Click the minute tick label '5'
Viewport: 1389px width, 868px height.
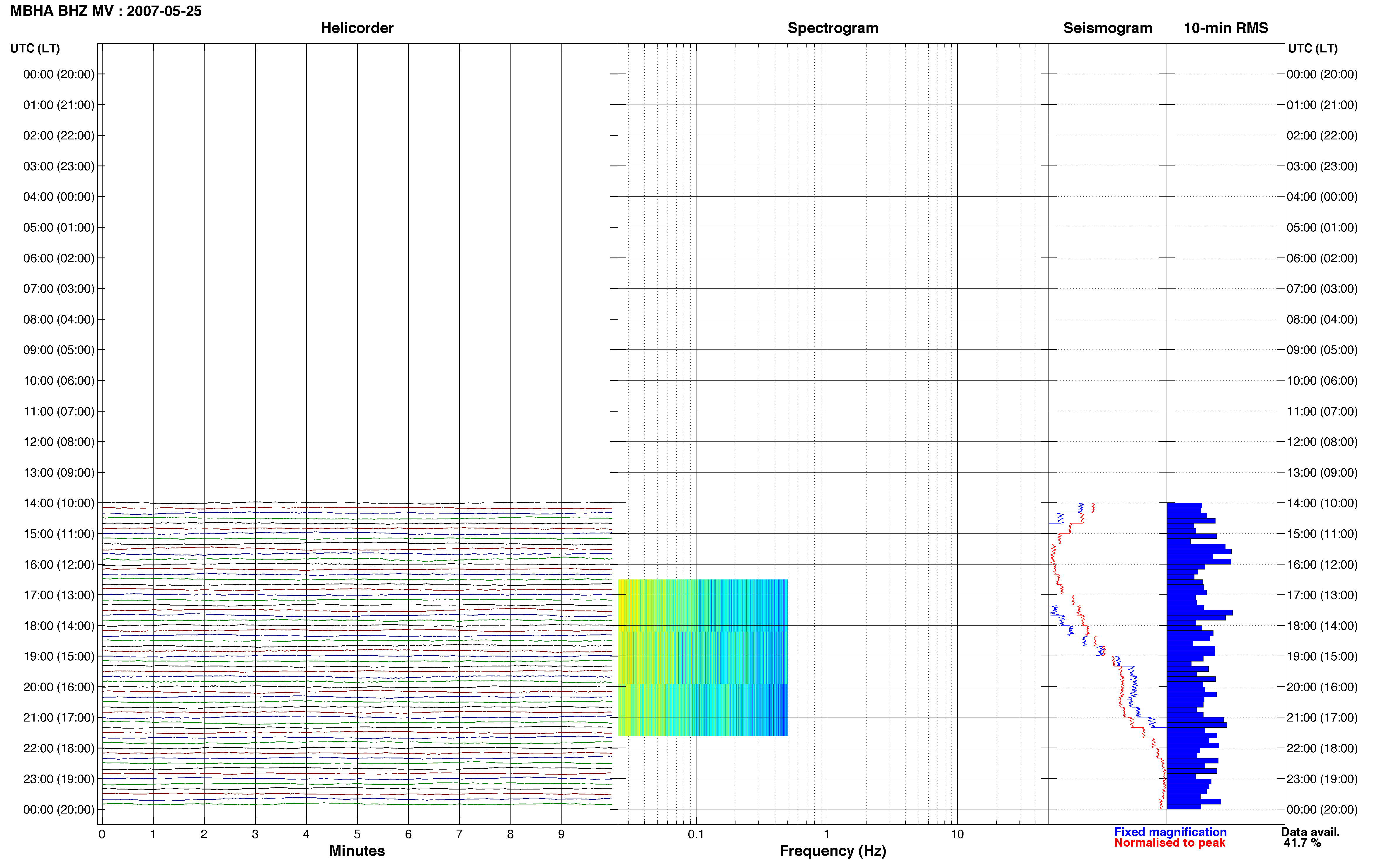click(357, 834)
